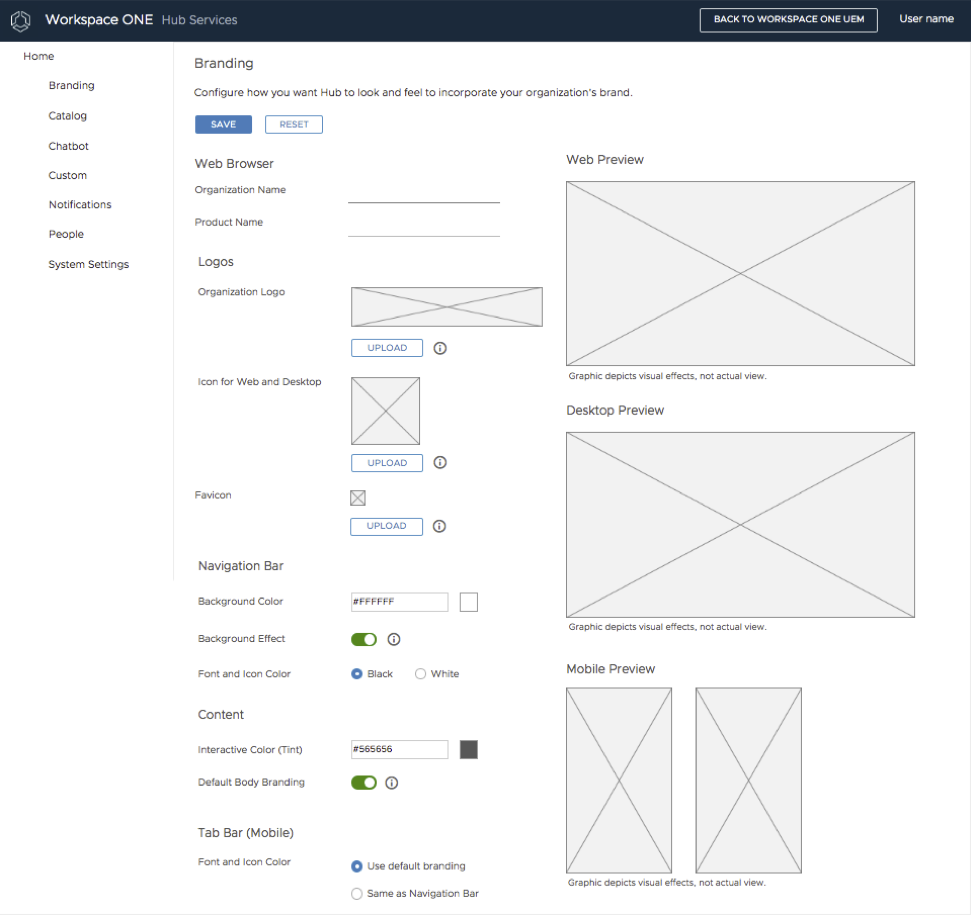
Task: Toggle the Default Body Branding switch
Action: click(x=364, y=783)
